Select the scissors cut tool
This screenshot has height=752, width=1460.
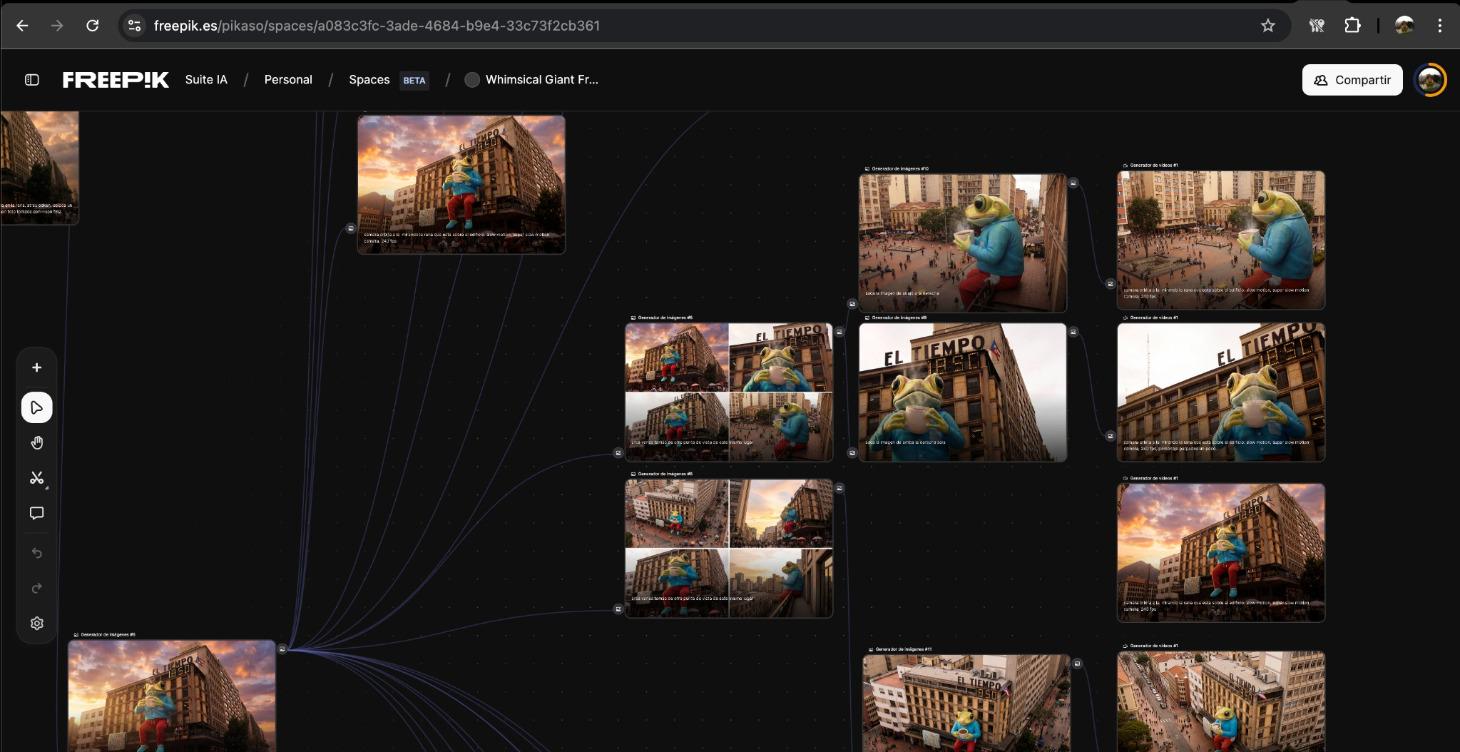pos(37,478)
